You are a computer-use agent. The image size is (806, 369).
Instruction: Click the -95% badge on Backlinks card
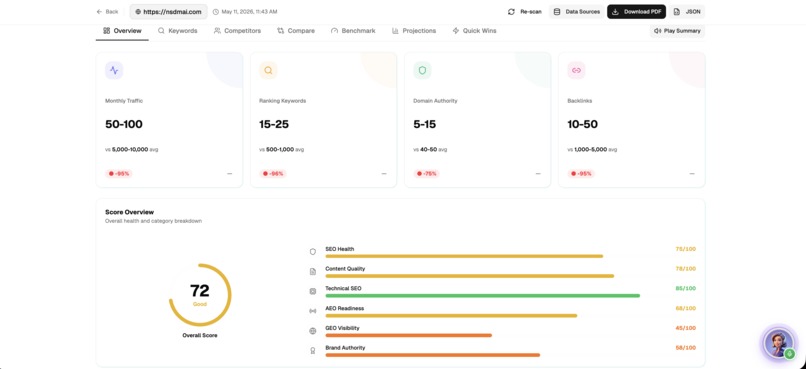pos(581,174)
